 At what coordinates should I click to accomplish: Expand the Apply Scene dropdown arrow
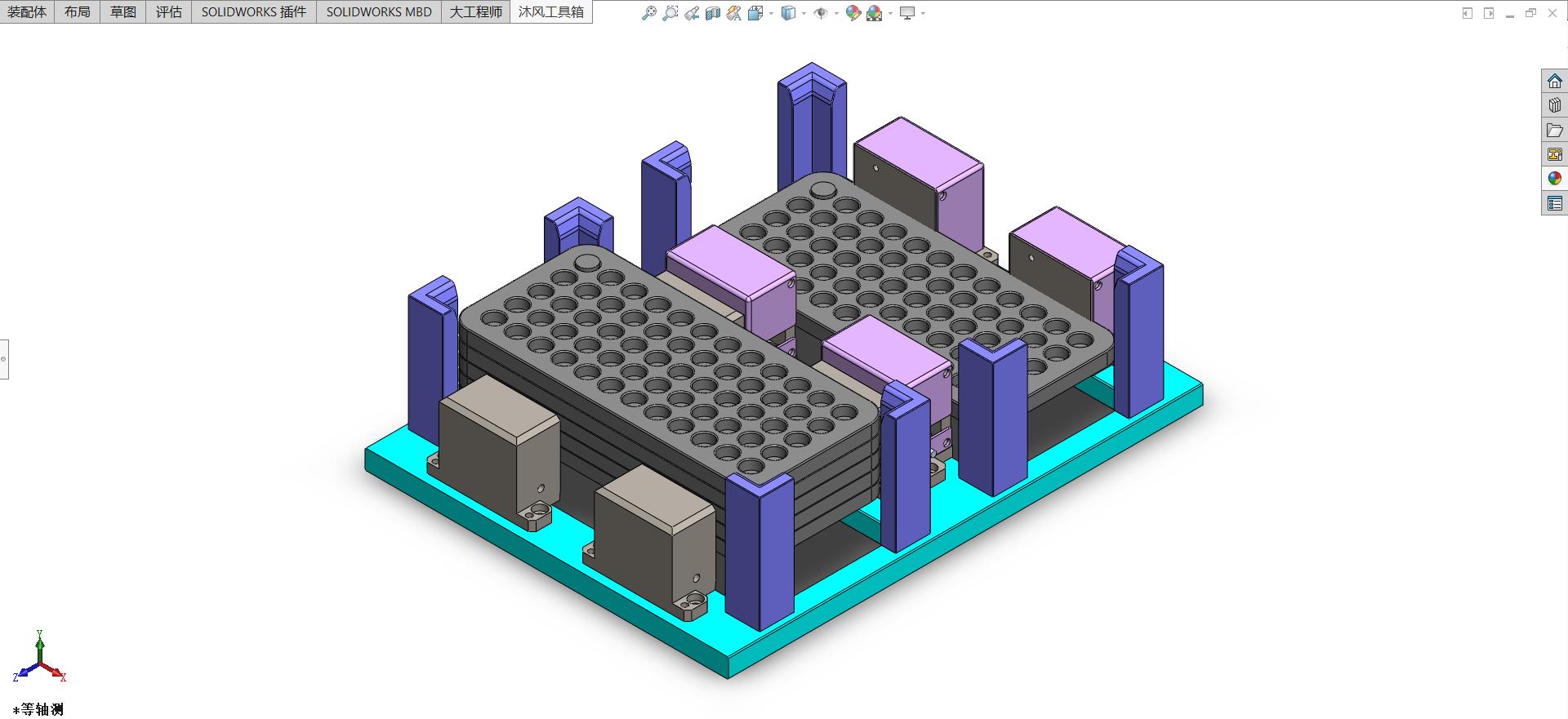(890, 13)
